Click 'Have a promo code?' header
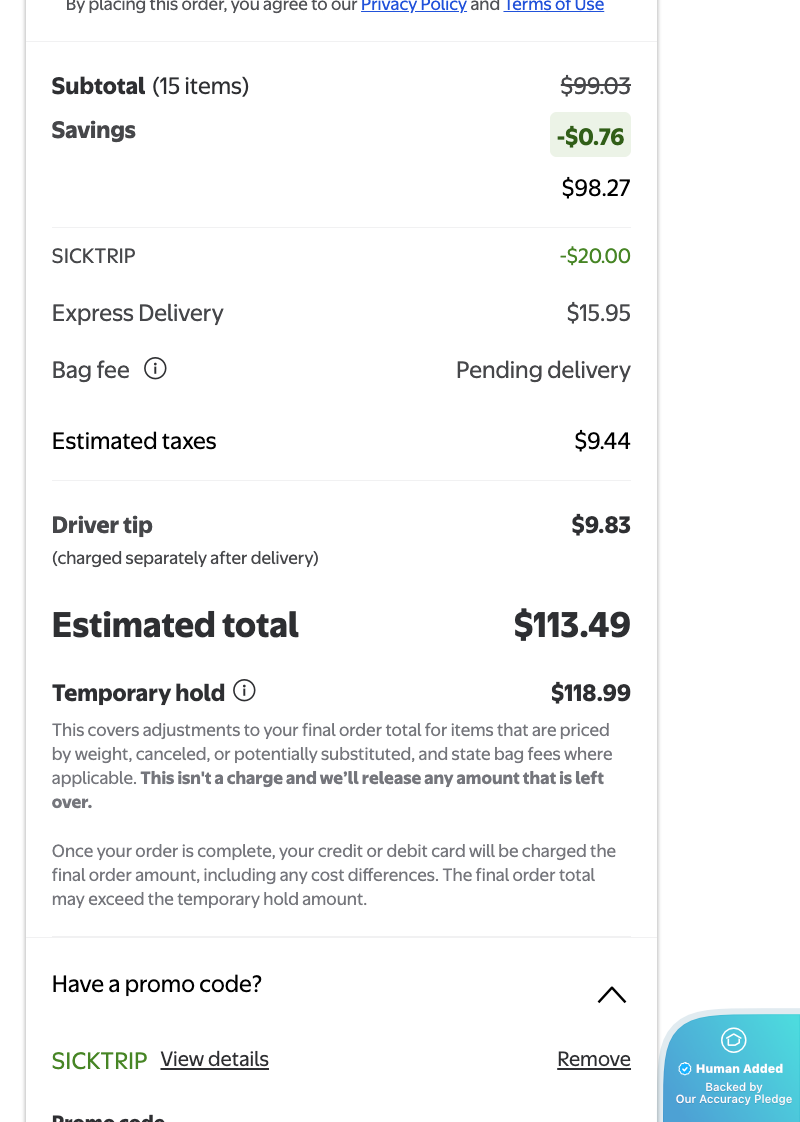The width and height of the screenshot is (800, 1122). (157, 984)
